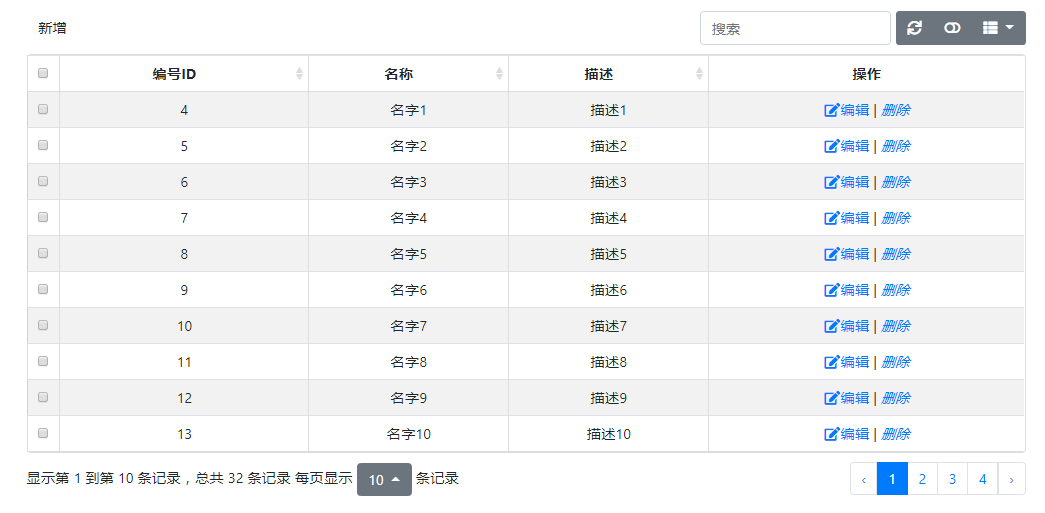Click the 名字10 cell
The width and height of the screenshot is (1045, 513).
(409, 434)
